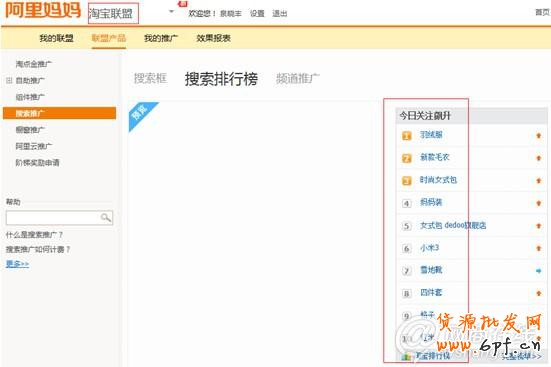The image size is (551, 367).
Task: Click the rank 2 badge beside 新款毛衣
Action: point(407,158)
